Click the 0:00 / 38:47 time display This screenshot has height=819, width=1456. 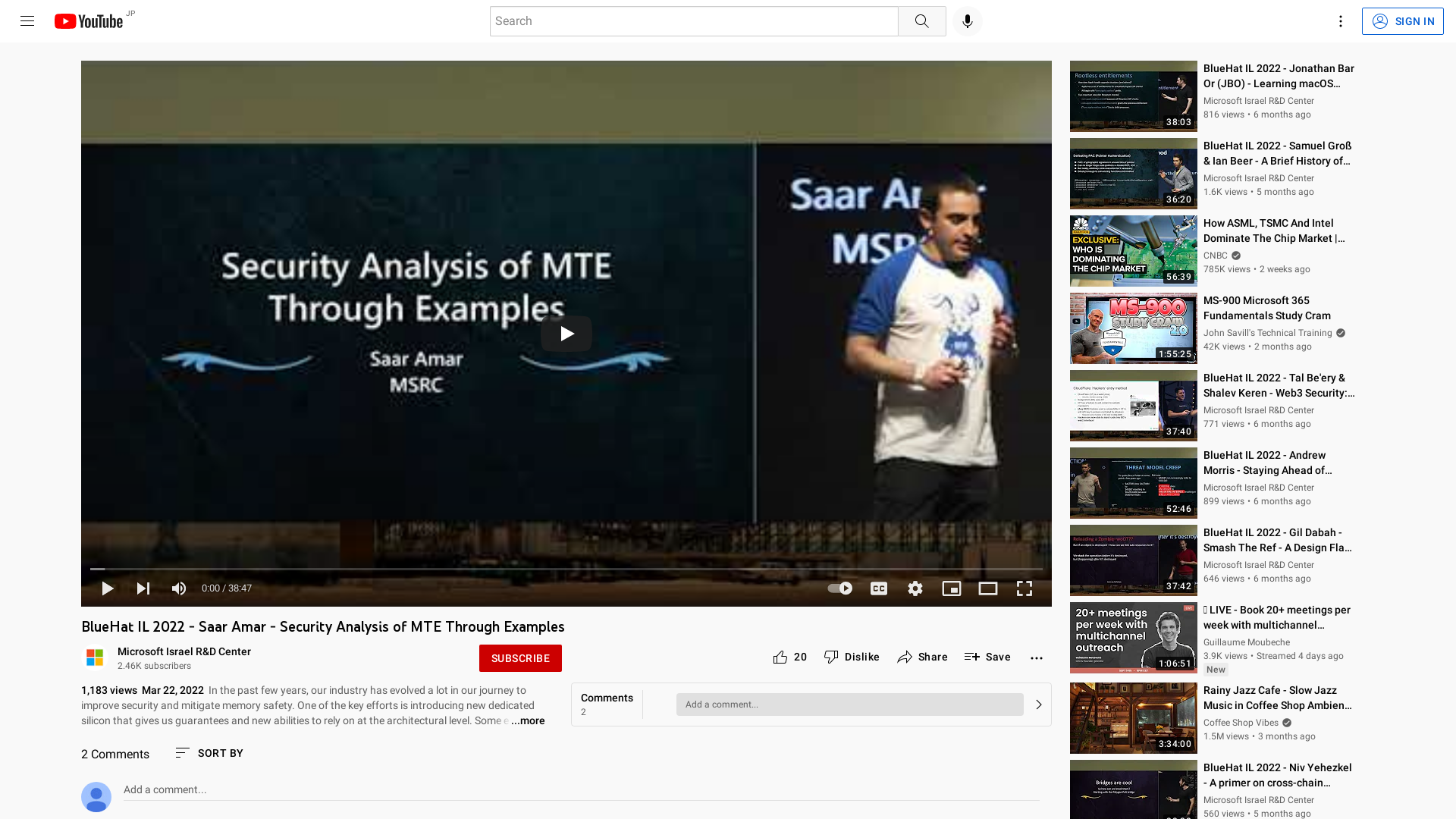227,588
